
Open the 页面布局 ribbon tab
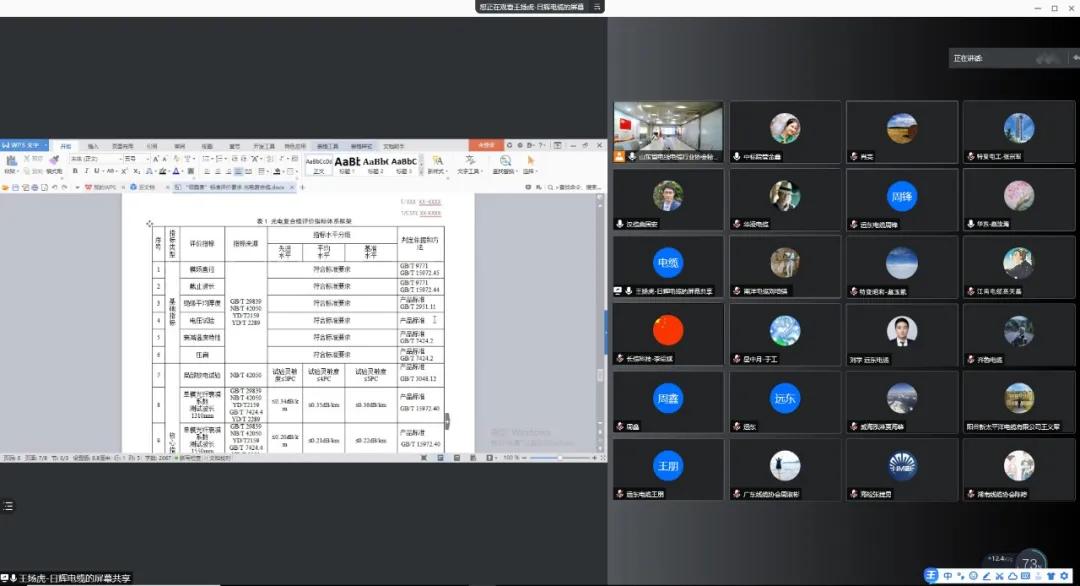point(123,146)
